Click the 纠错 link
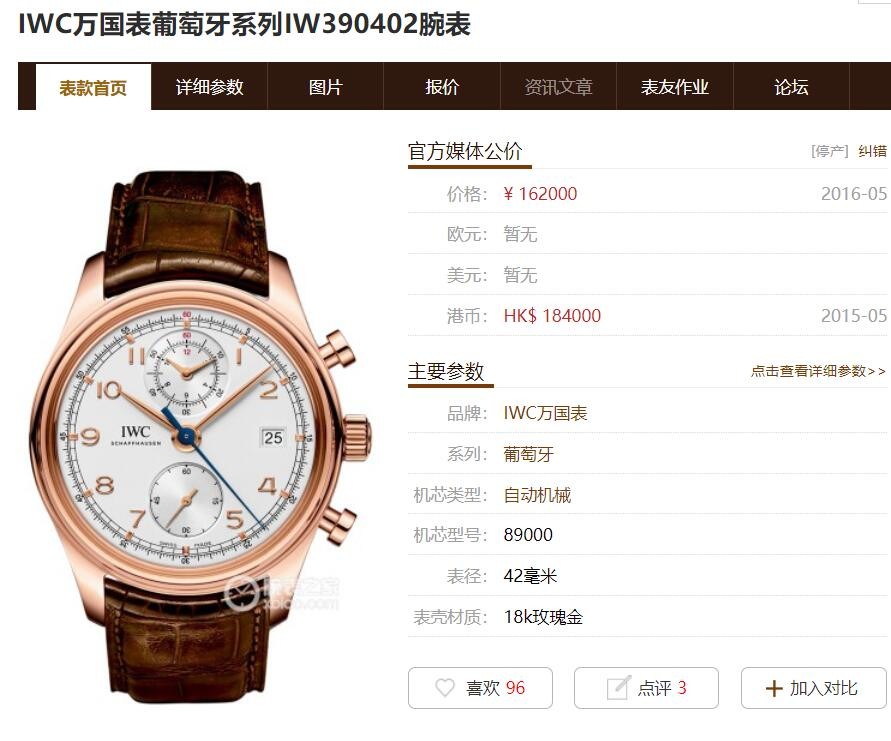Image resolution: width=891 pixels, height=741 pixels. click(x=872, y=151)
